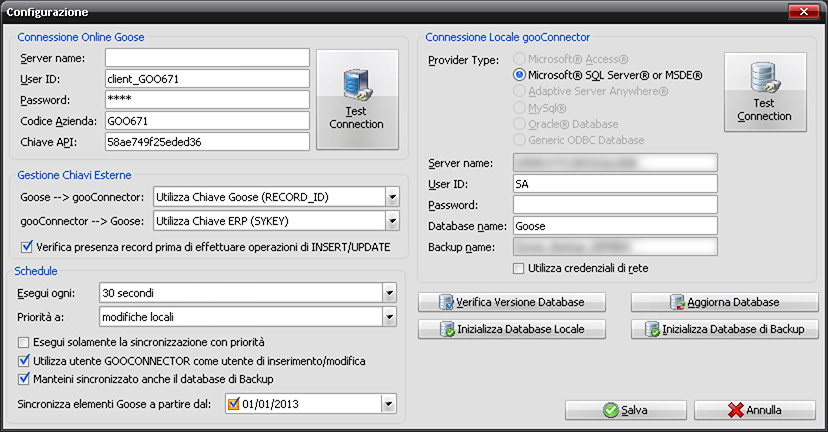
Task: Click the Inizializza Database di Backup icon
Action: tap(652, 329)
